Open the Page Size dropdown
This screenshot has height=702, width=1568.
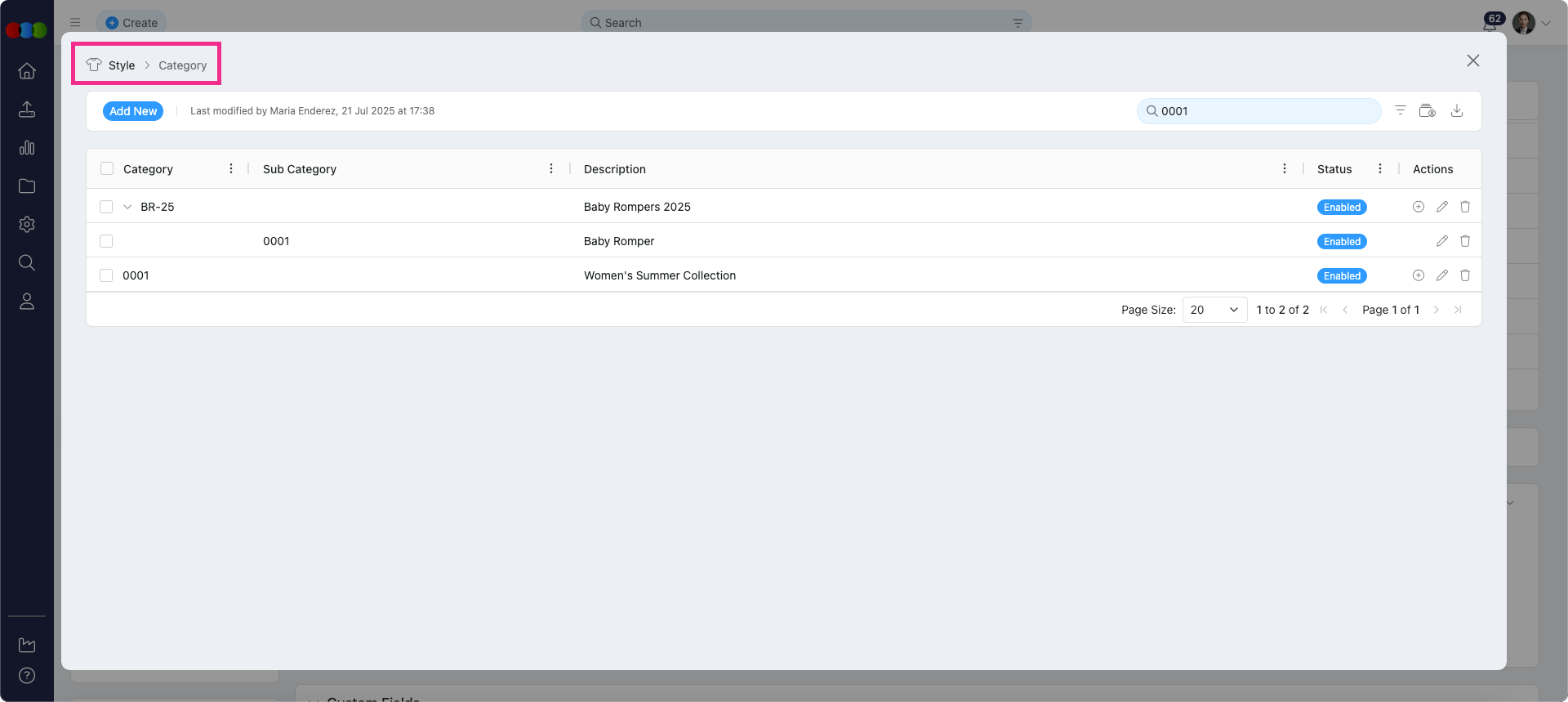point(1214,310)
